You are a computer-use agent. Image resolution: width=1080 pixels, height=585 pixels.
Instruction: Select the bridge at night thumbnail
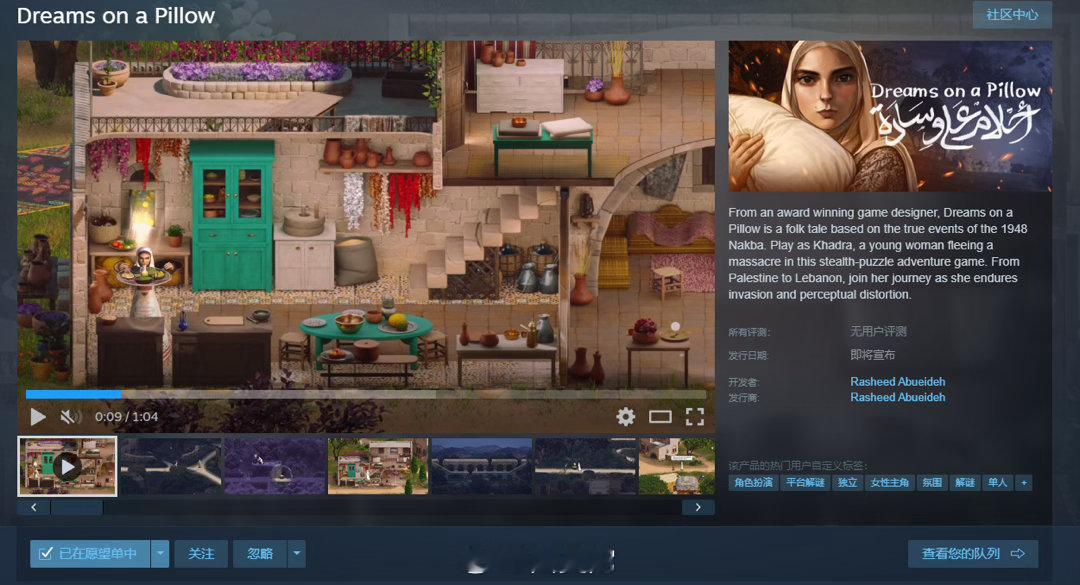(481, 466)
